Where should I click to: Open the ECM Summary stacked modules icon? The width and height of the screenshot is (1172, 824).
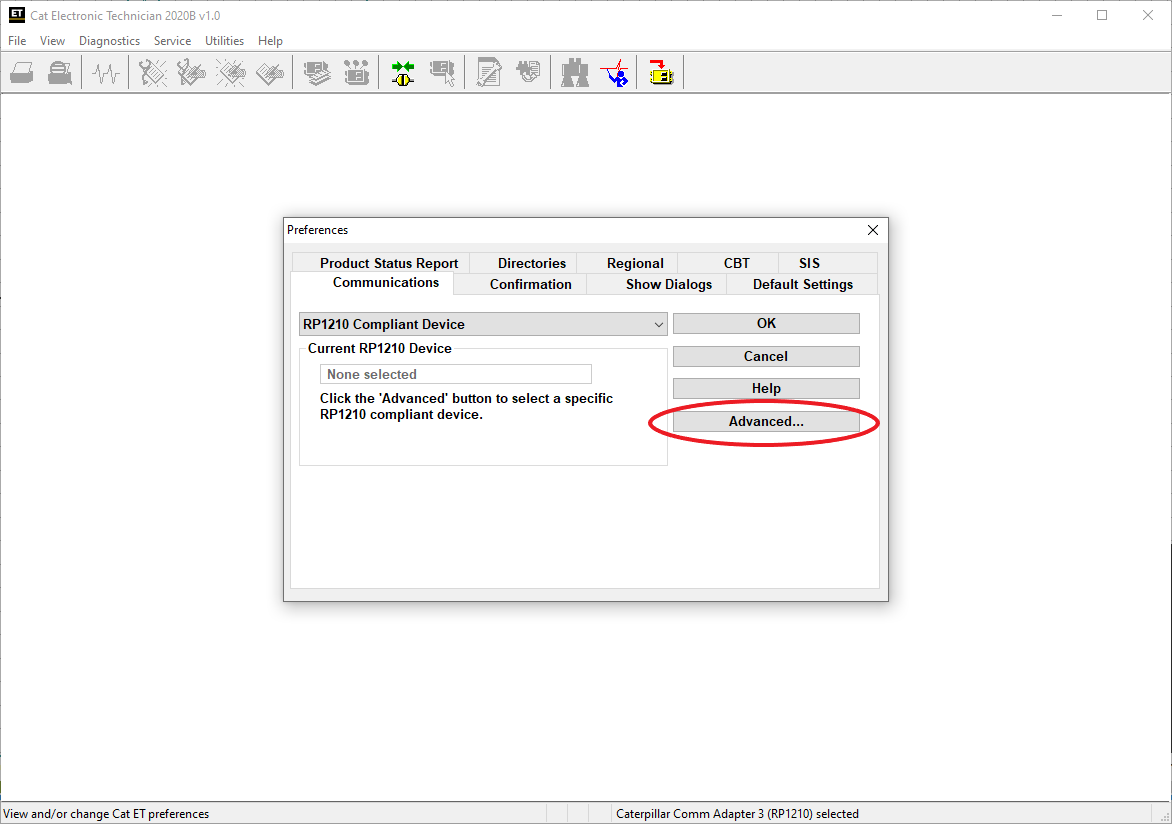317,73
